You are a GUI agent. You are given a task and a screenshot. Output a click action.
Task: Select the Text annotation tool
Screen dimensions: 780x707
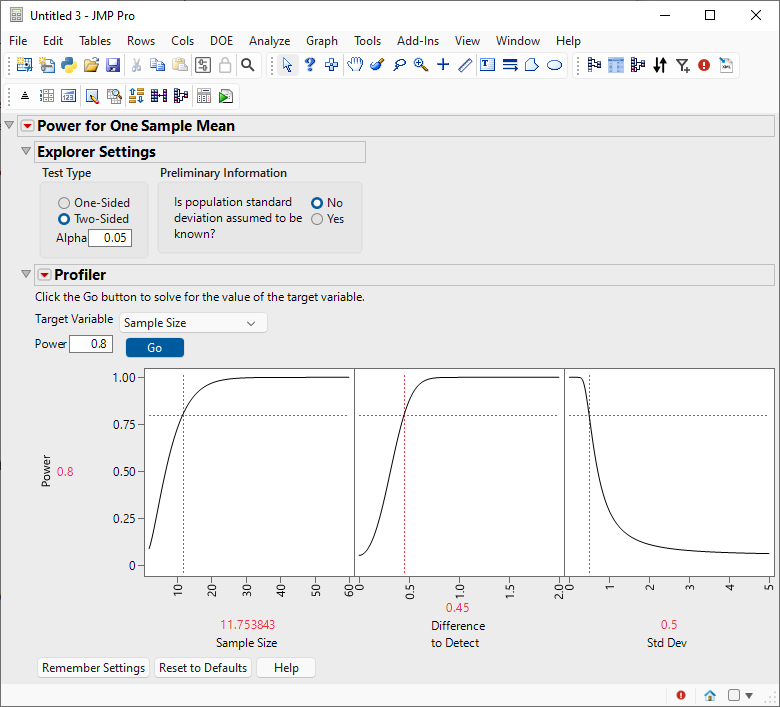point(488,65)
